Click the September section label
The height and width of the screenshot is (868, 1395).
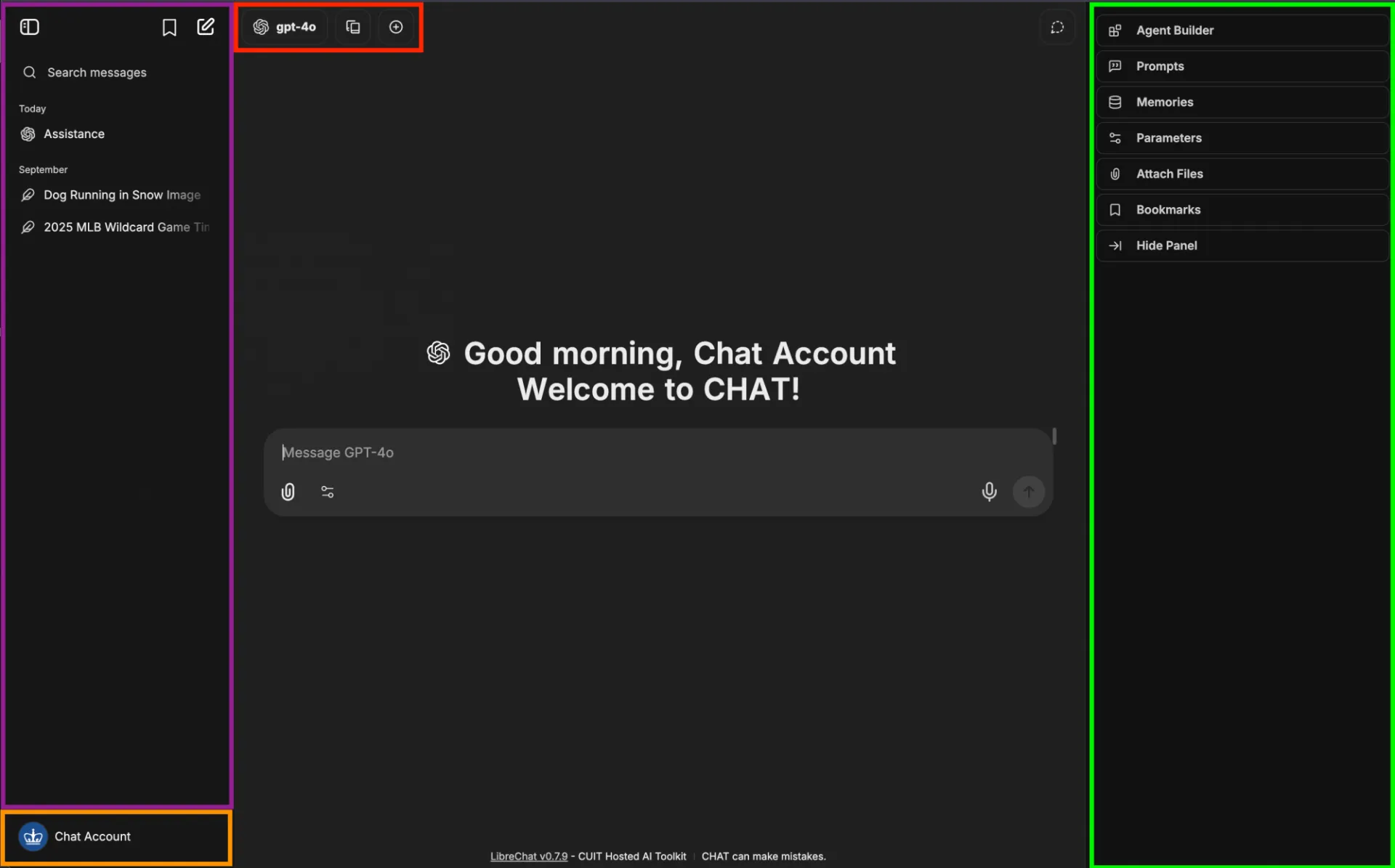pos(43,169)
